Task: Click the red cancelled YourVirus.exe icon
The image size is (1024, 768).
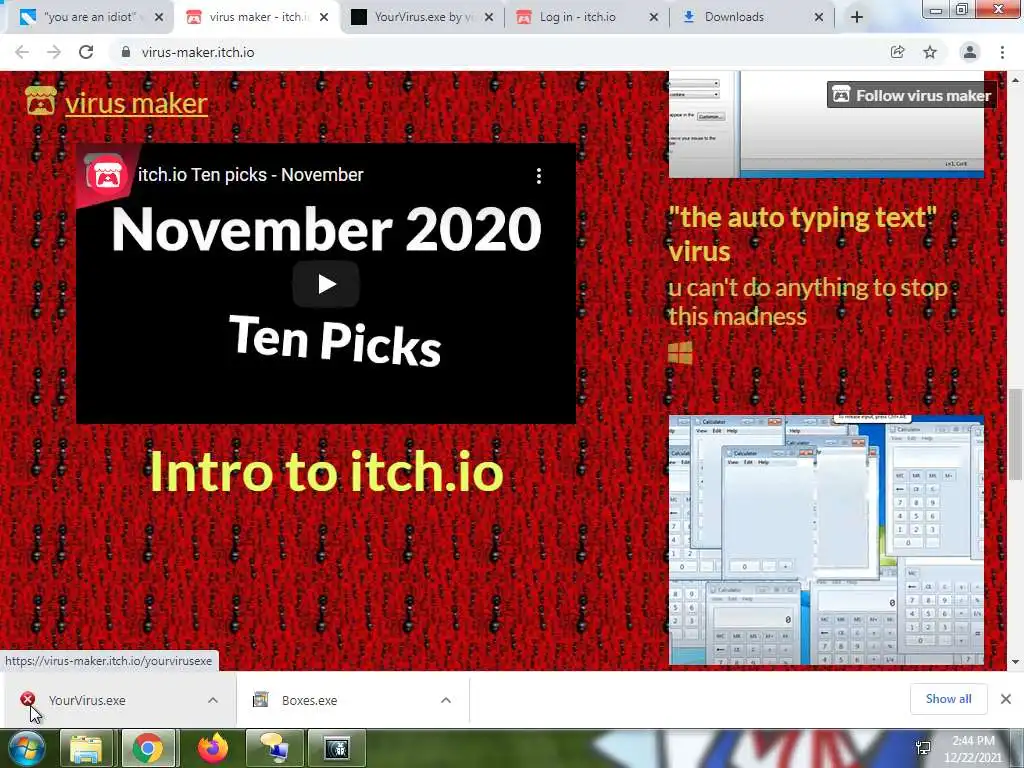Action: pos(27,699)
